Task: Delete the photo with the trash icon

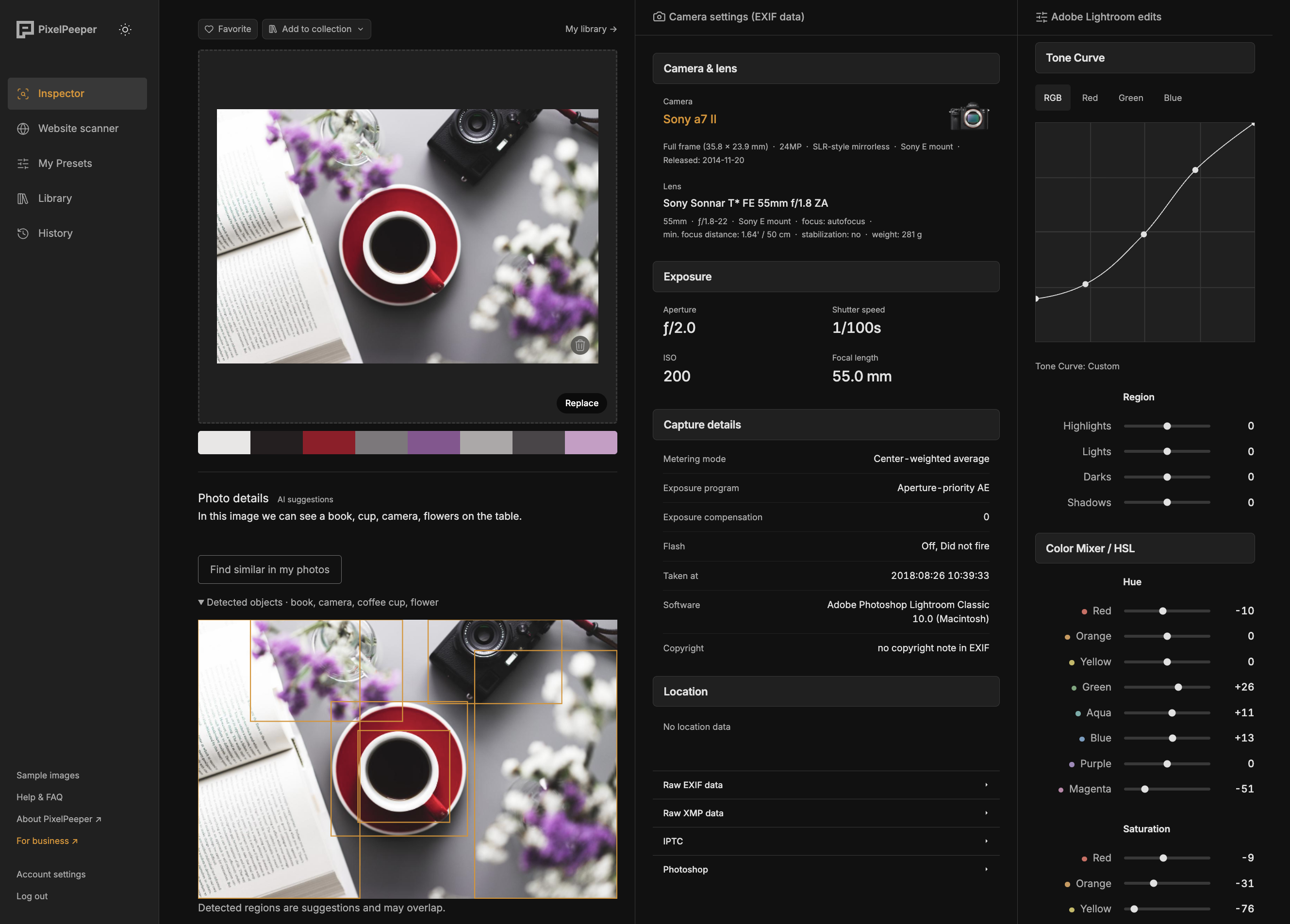Action: click(579, 345)
